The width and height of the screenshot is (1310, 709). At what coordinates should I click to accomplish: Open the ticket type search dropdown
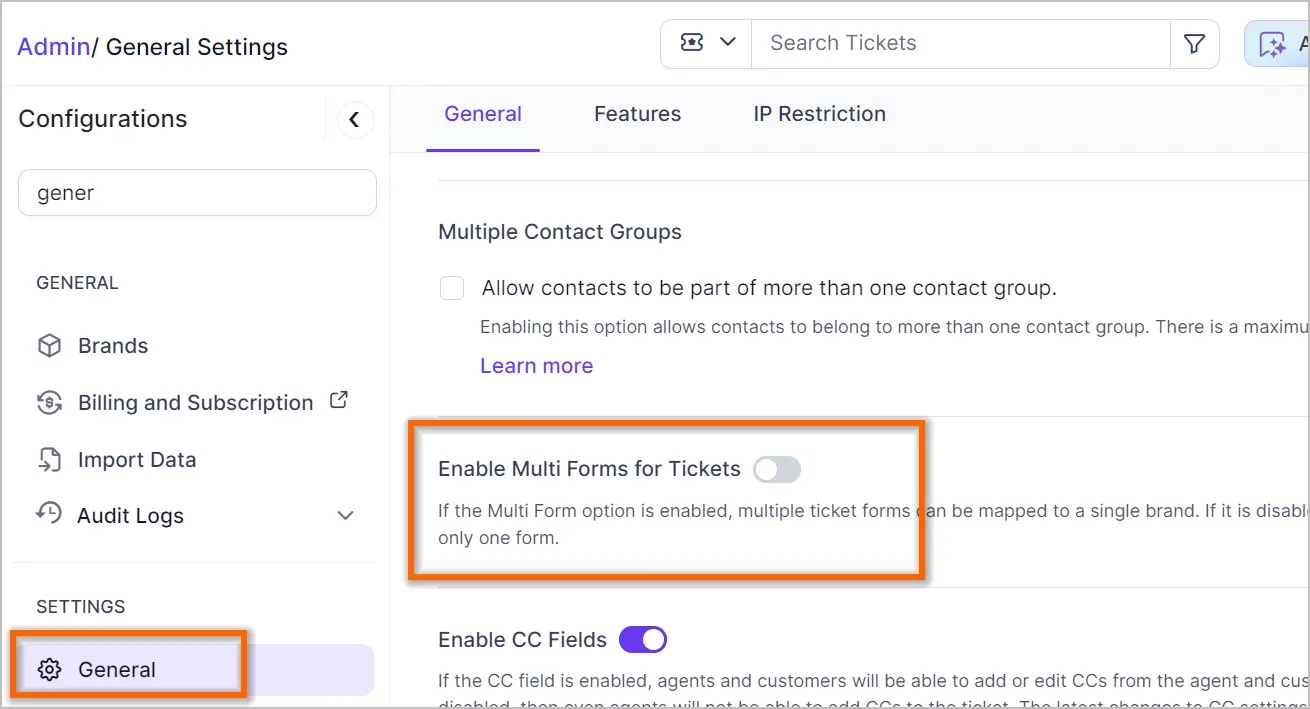click(707, 43)
